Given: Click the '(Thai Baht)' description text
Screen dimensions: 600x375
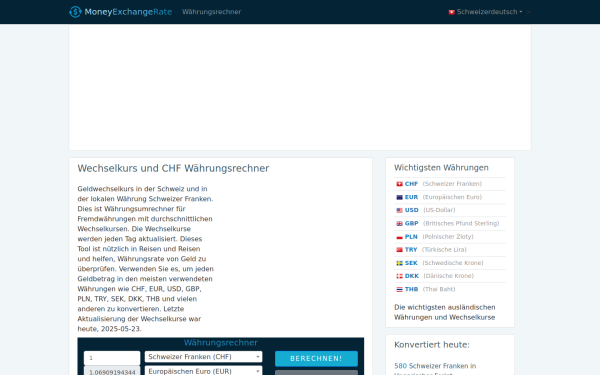Looking at the screenshot, I should coord(439,289).
